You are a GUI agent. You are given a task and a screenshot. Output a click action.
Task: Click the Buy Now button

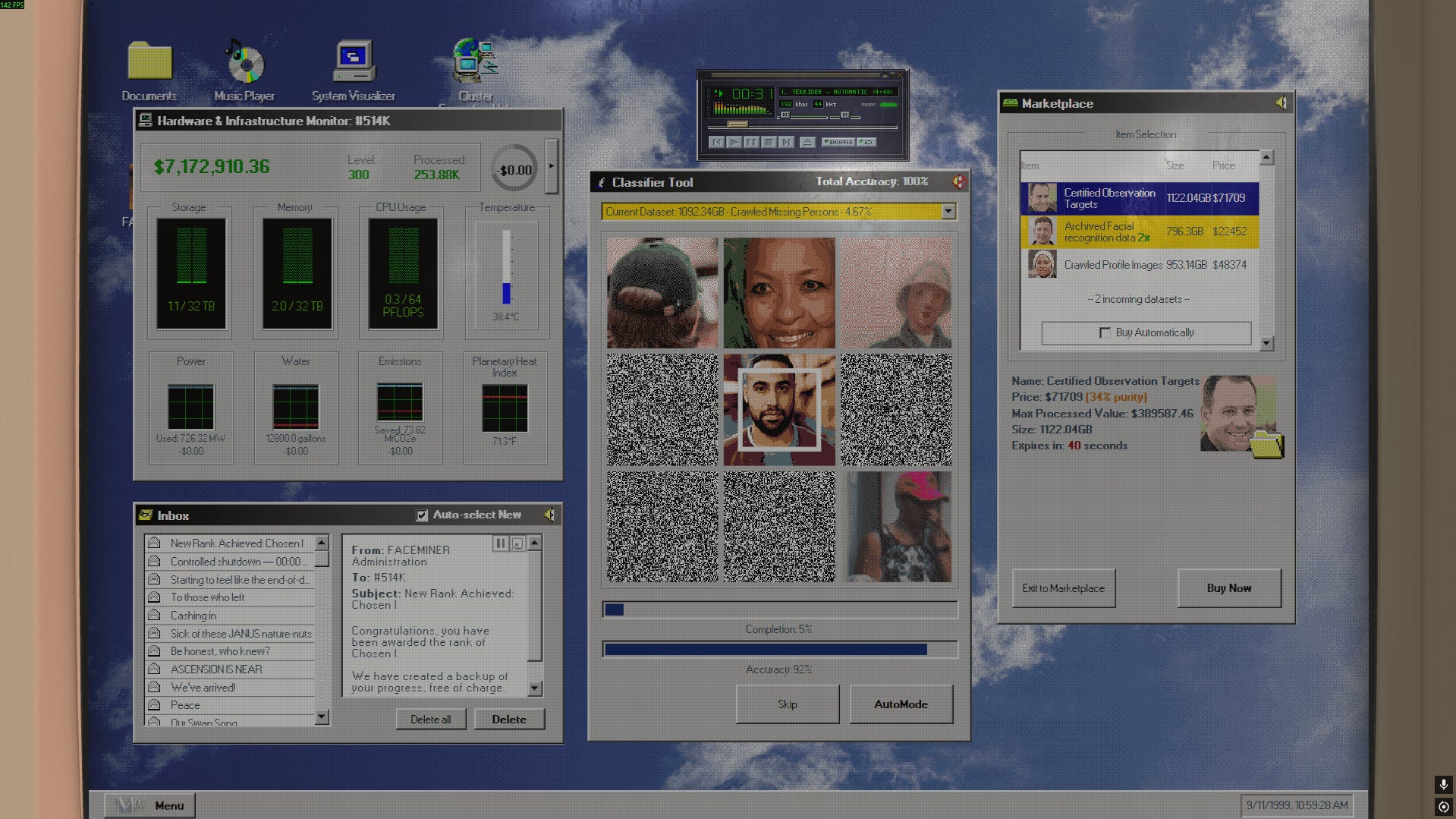tap(1229, 588)
